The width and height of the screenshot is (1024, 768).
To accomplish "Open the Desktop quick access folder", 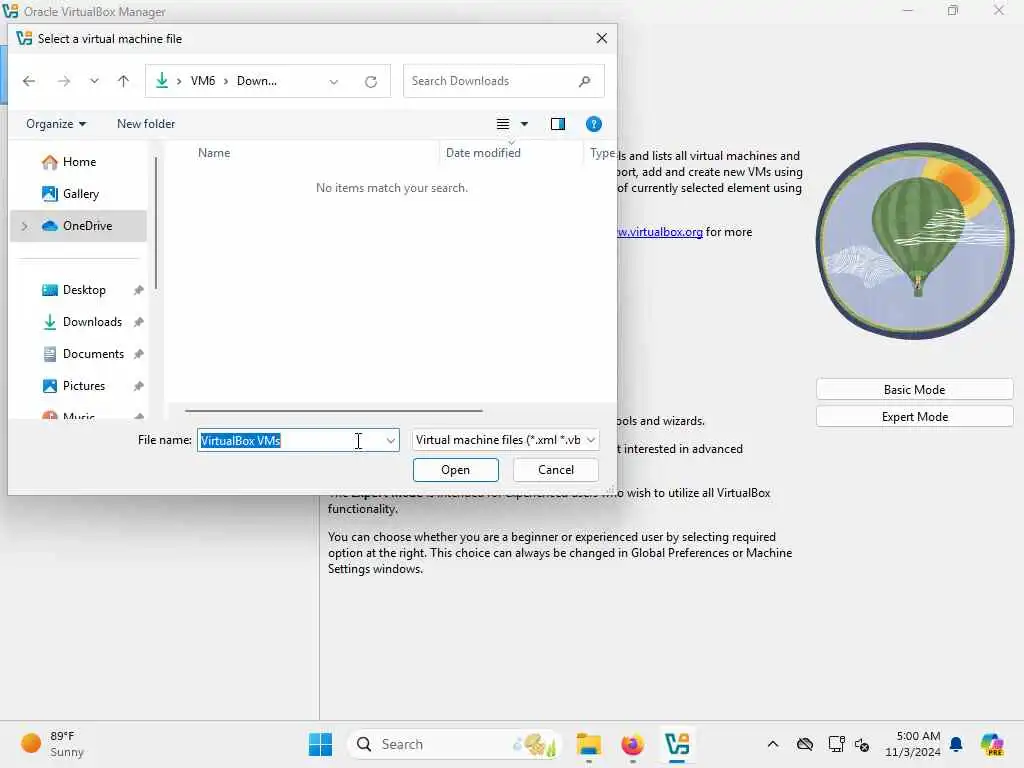I will [84, 290].
